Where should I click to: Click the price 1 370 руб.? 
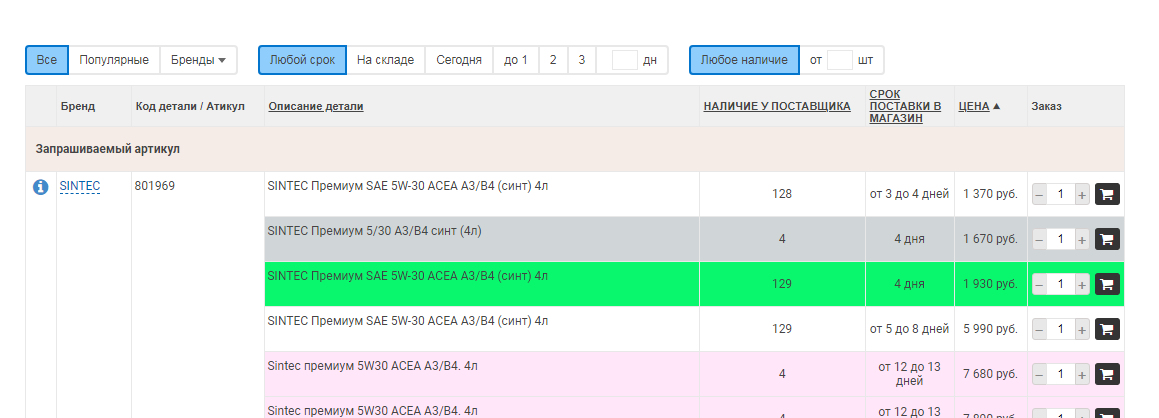point(990,194)
